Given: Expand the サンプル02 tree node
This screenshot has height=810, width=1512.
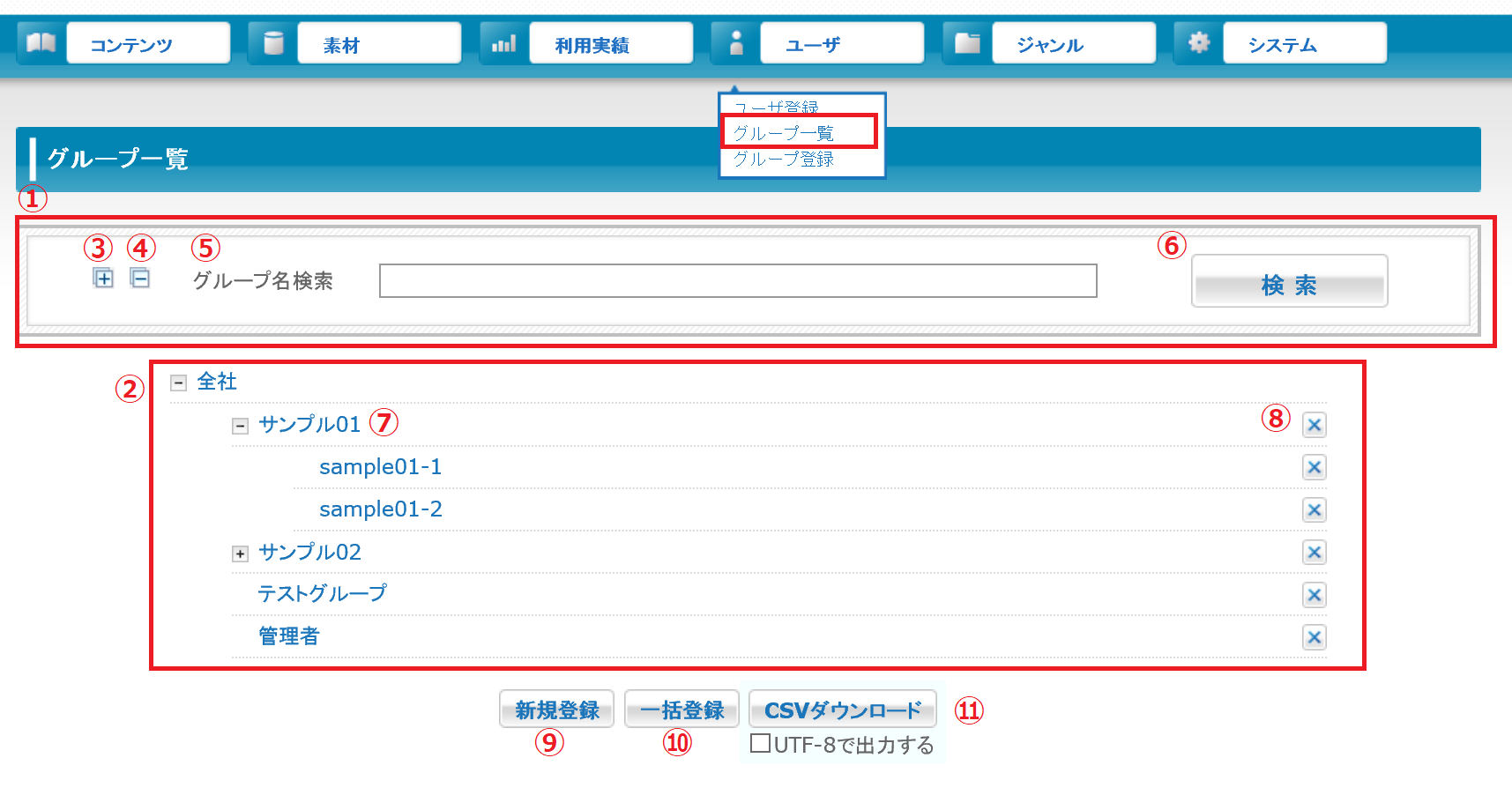Looking at the screenshot, I should (x=240, y=554).
